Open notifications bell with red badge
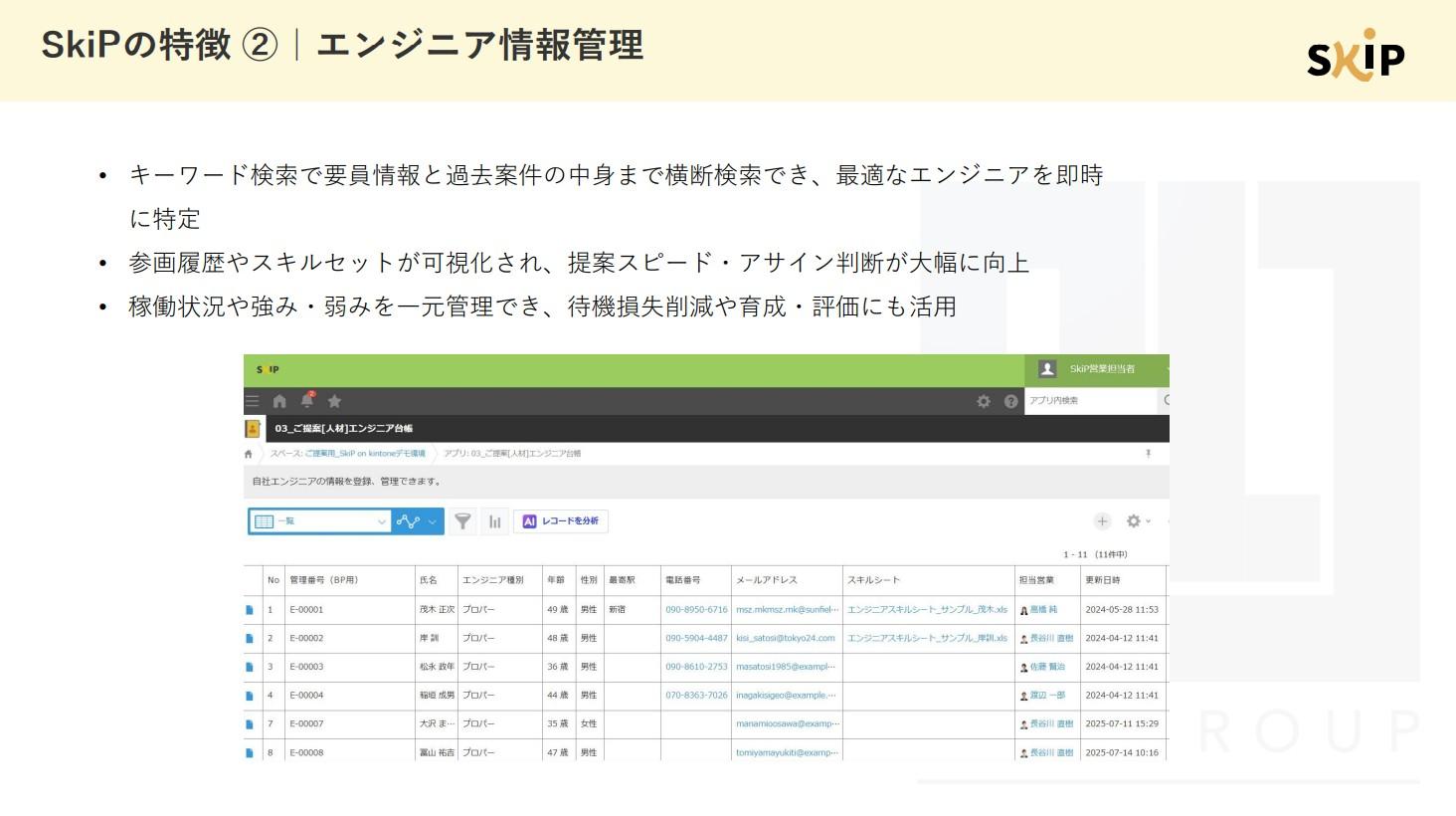 (307, 400)
